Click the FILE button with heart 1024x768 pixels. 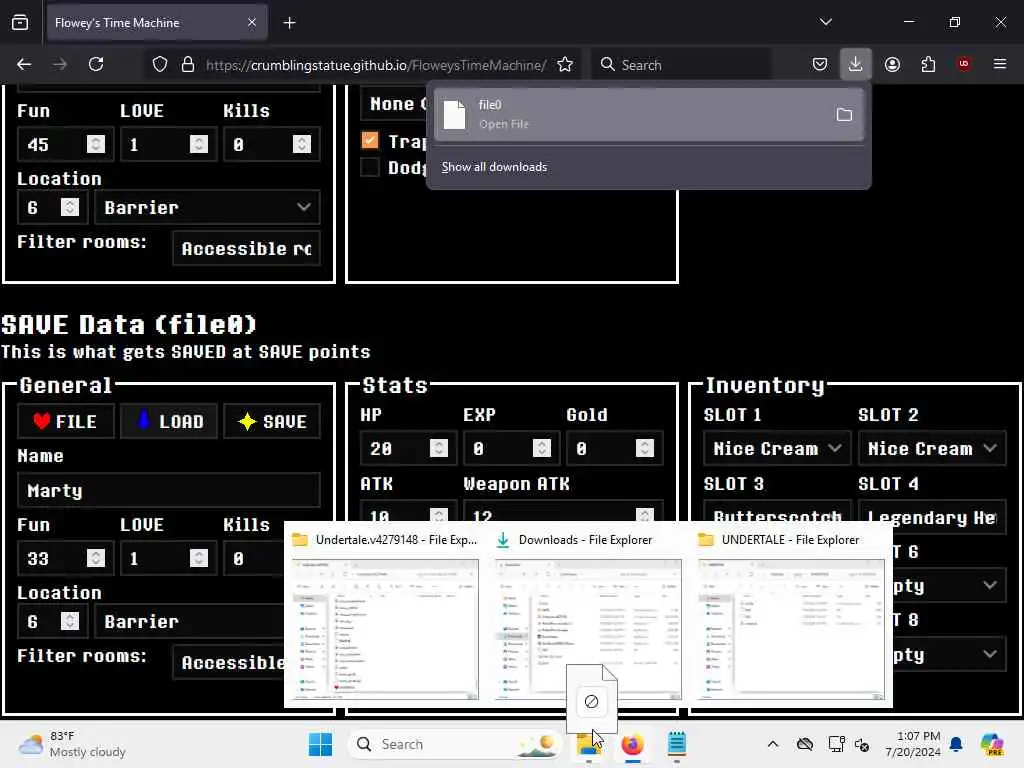click(66, 421)
